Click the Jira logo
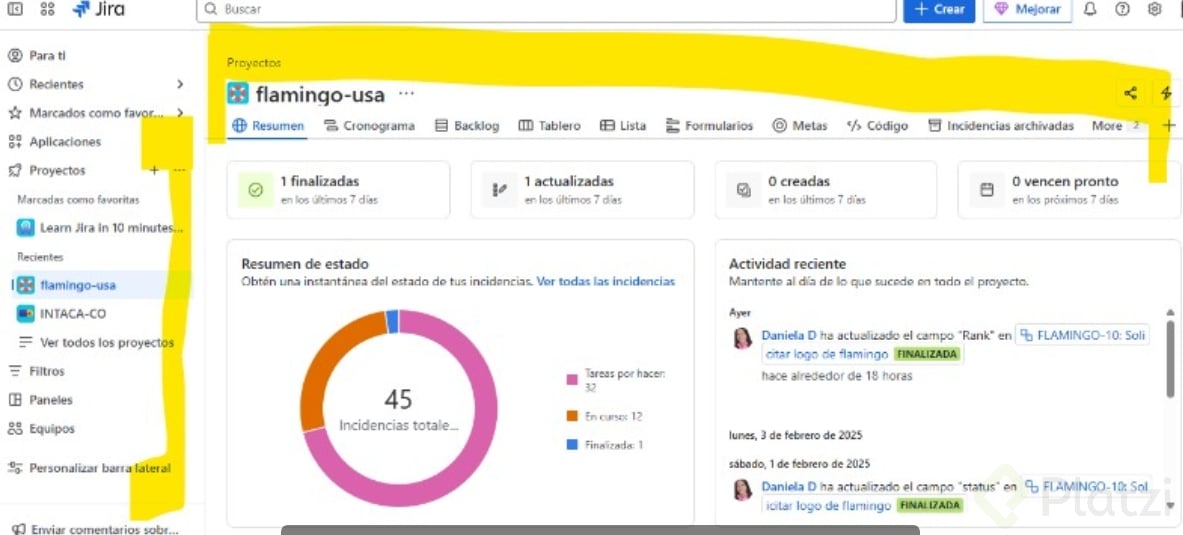The width and height of the screenshot is (1183, 535). coord(99,9)
